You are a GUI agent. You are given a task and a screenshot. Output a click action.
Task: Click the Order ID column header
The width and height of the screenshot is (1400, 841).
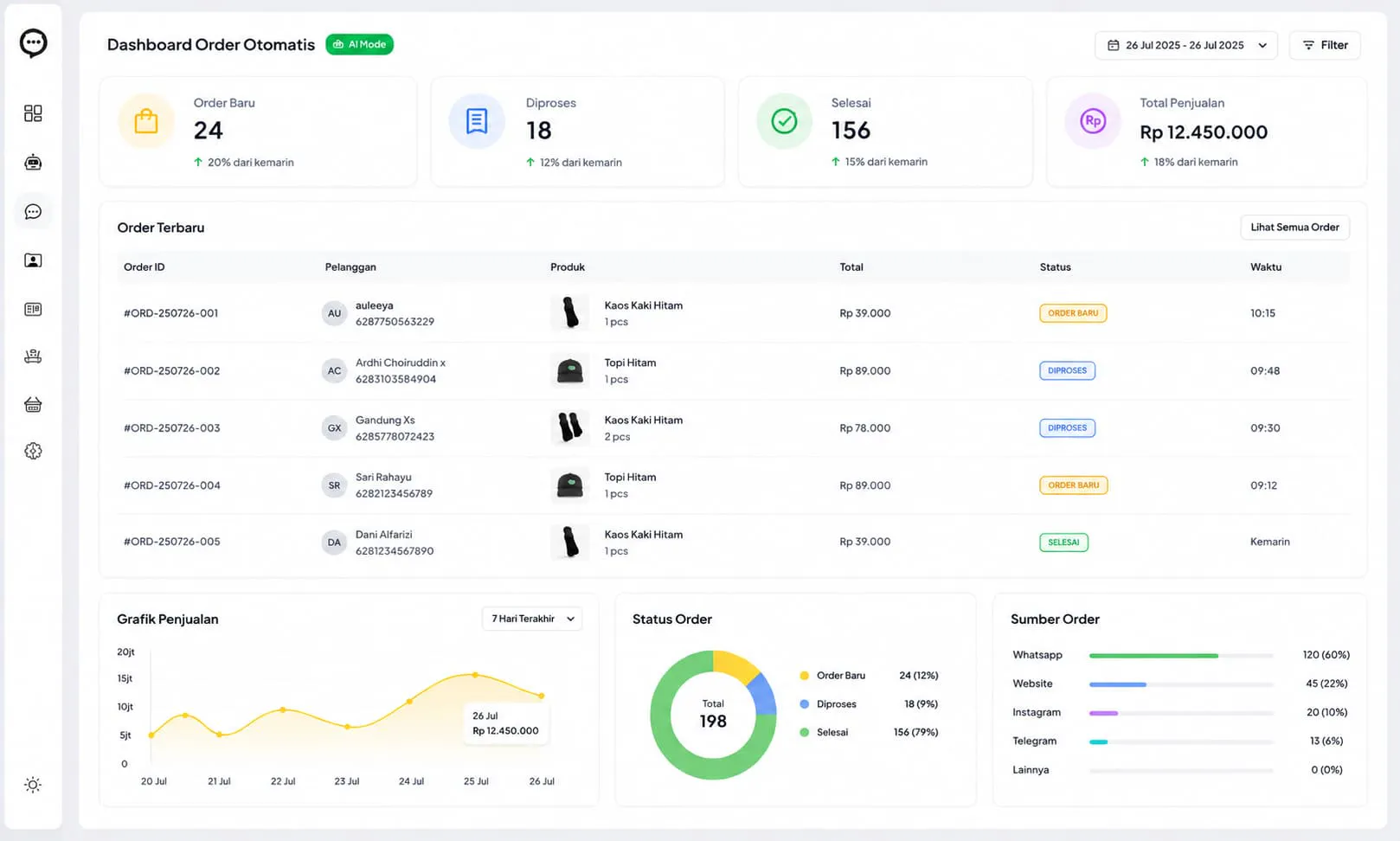click(x=144, y=267)
